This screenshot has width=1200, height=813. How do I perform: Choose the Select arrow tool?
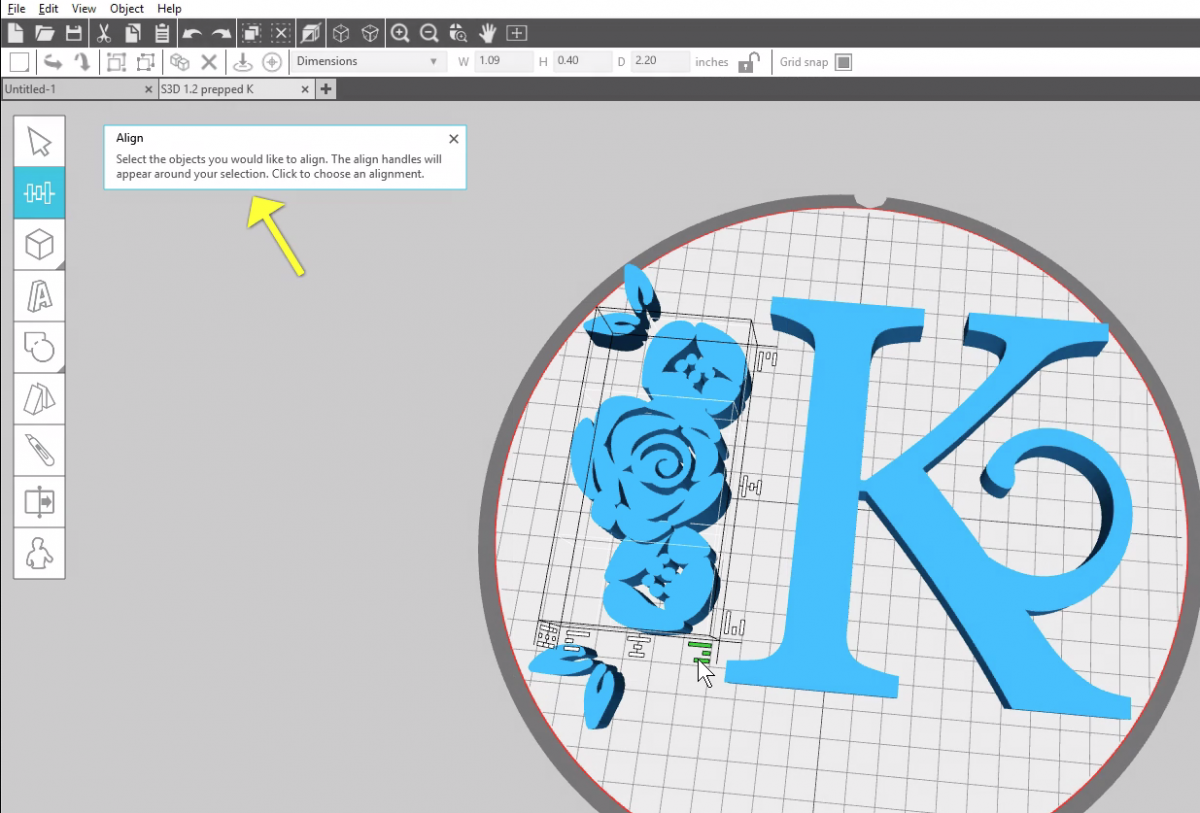point(39,142)
